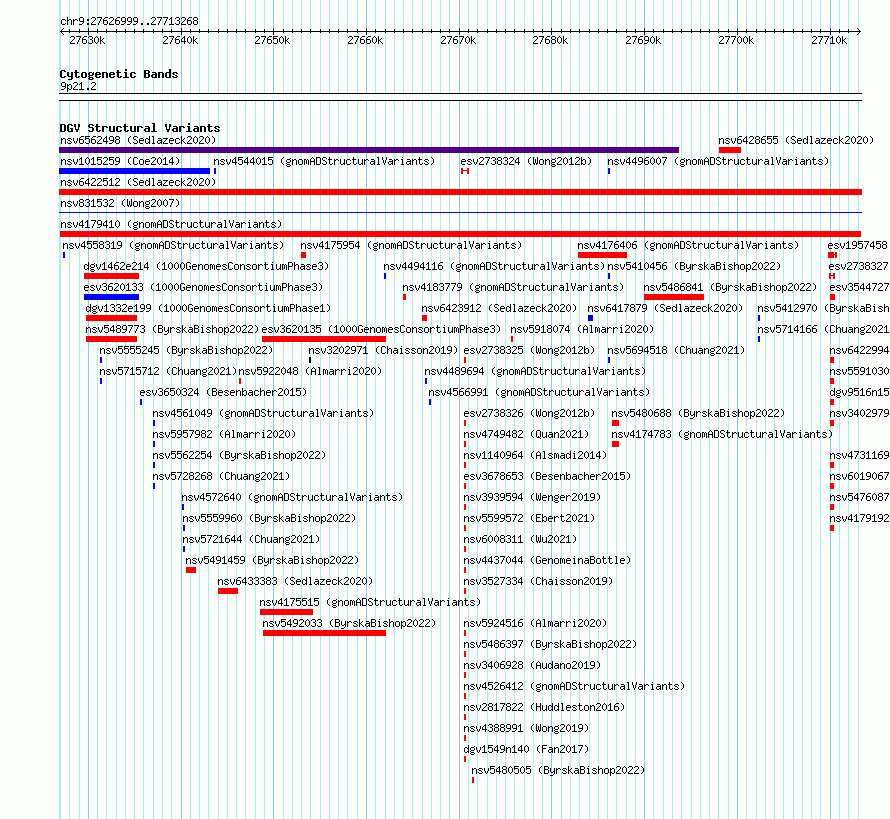The height and width of the screenshot is (819, 890).
Task: Open nsv5728268 (Chuang2021) label
Action: tap(221, 476)
